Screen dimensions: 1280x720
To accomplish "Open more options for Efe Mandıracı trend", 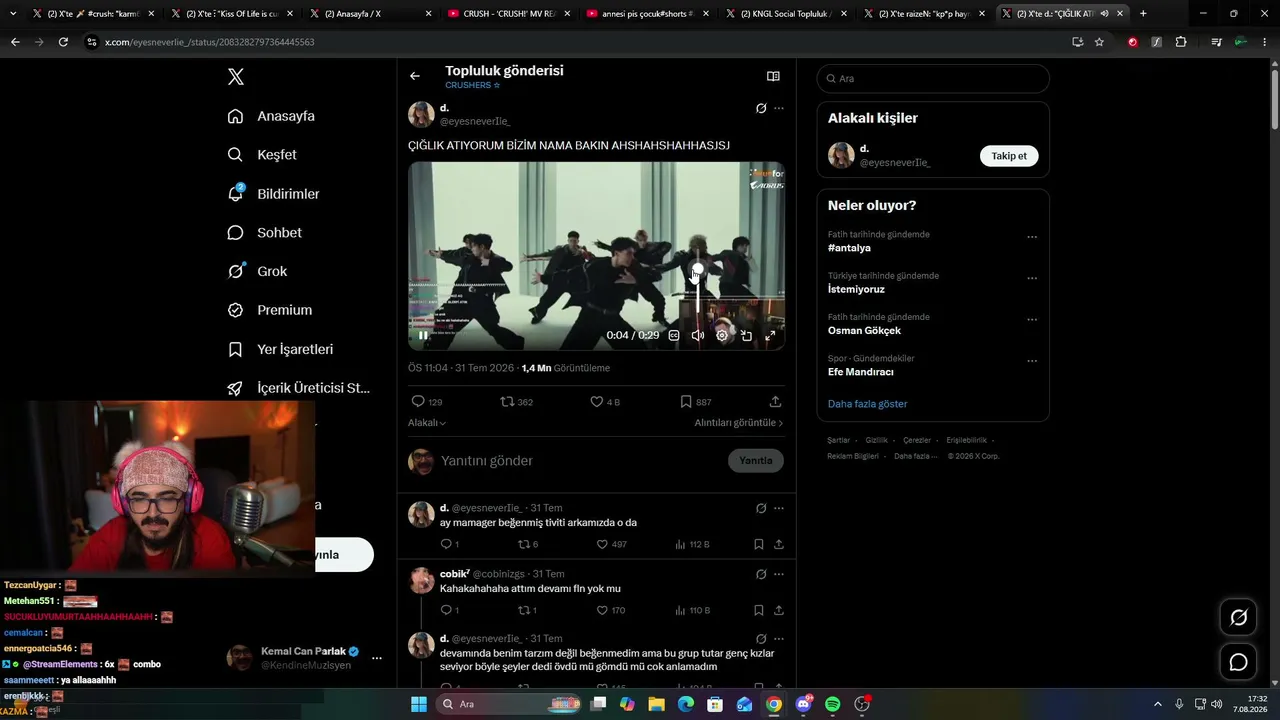I will click(1032, 361).
